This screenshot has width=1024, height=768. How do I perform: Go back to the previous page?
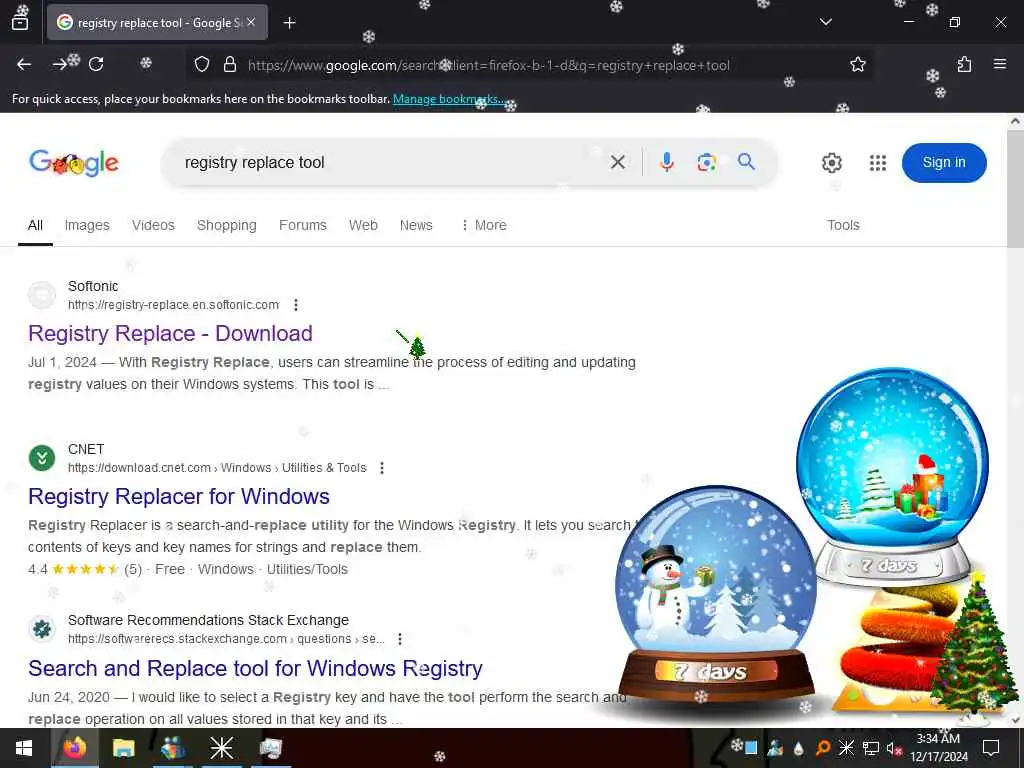(x=24, y=64)
